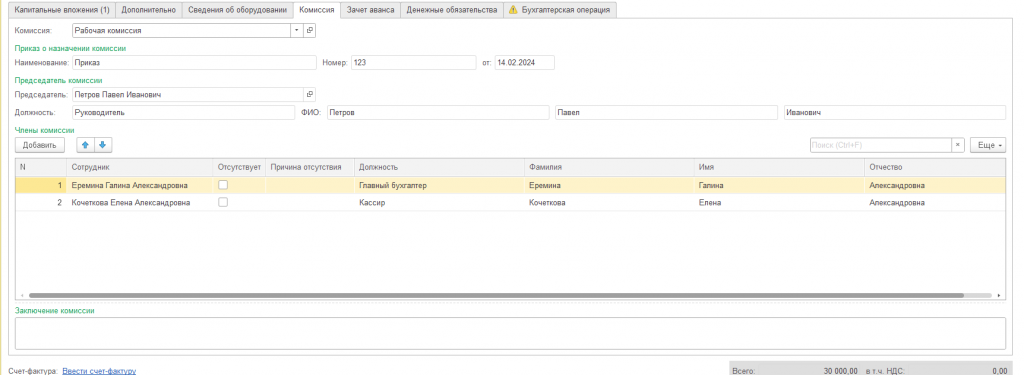Toggle Отсутствует checkbox for Еремина Галина Александровна

[223, 186]
